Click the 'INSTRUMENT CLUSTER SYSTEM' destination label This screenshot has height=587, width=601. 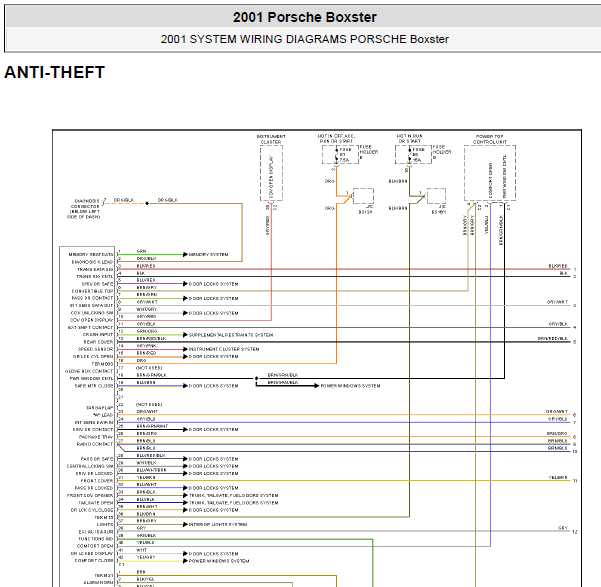[224, 349]
